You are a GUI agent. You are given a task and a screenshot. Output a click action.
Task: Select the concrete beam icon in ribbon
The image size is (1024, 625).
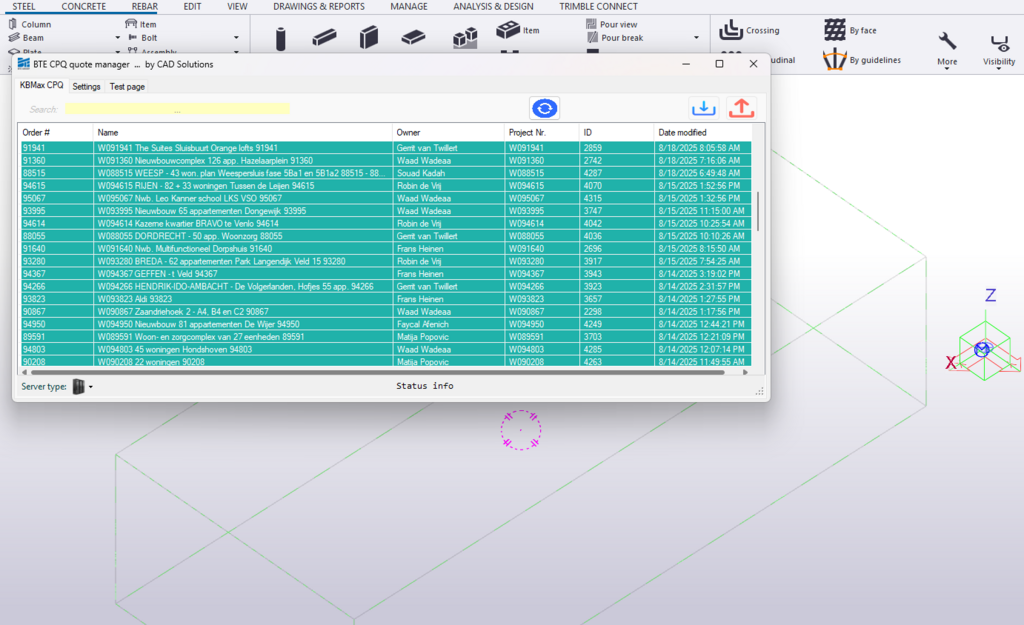[324, 38]
